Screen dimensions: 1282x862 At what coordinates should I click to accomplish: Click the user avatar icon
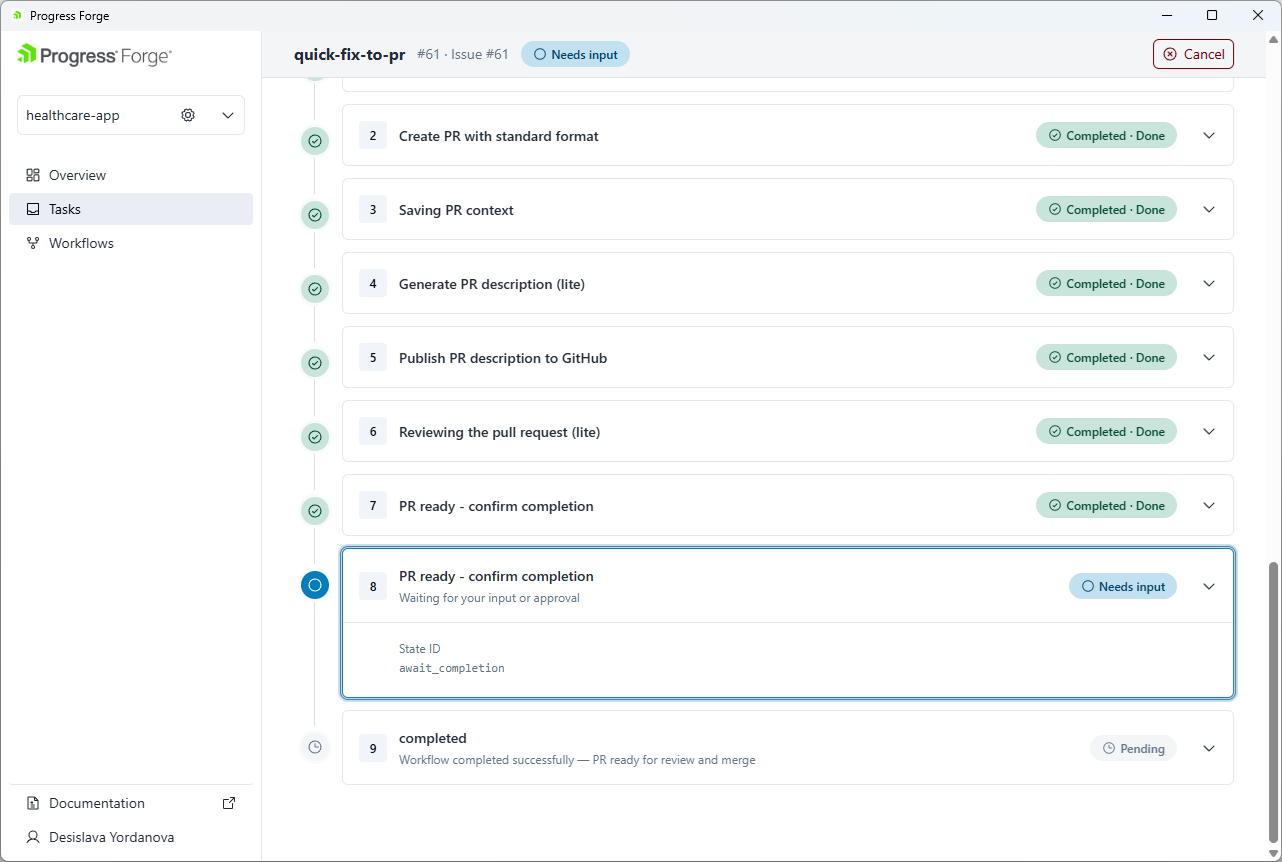point(33,837)
